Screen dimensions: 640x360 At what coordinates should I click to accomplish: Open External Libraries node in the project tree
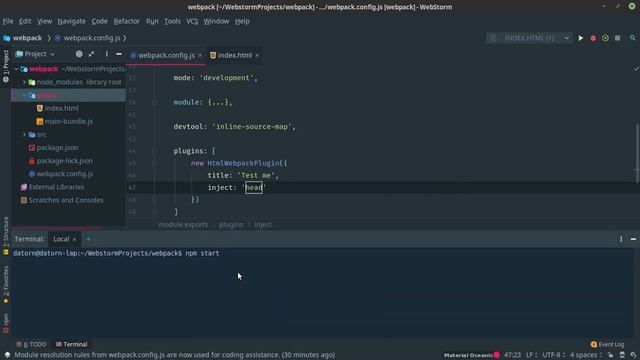pos(56,187)
